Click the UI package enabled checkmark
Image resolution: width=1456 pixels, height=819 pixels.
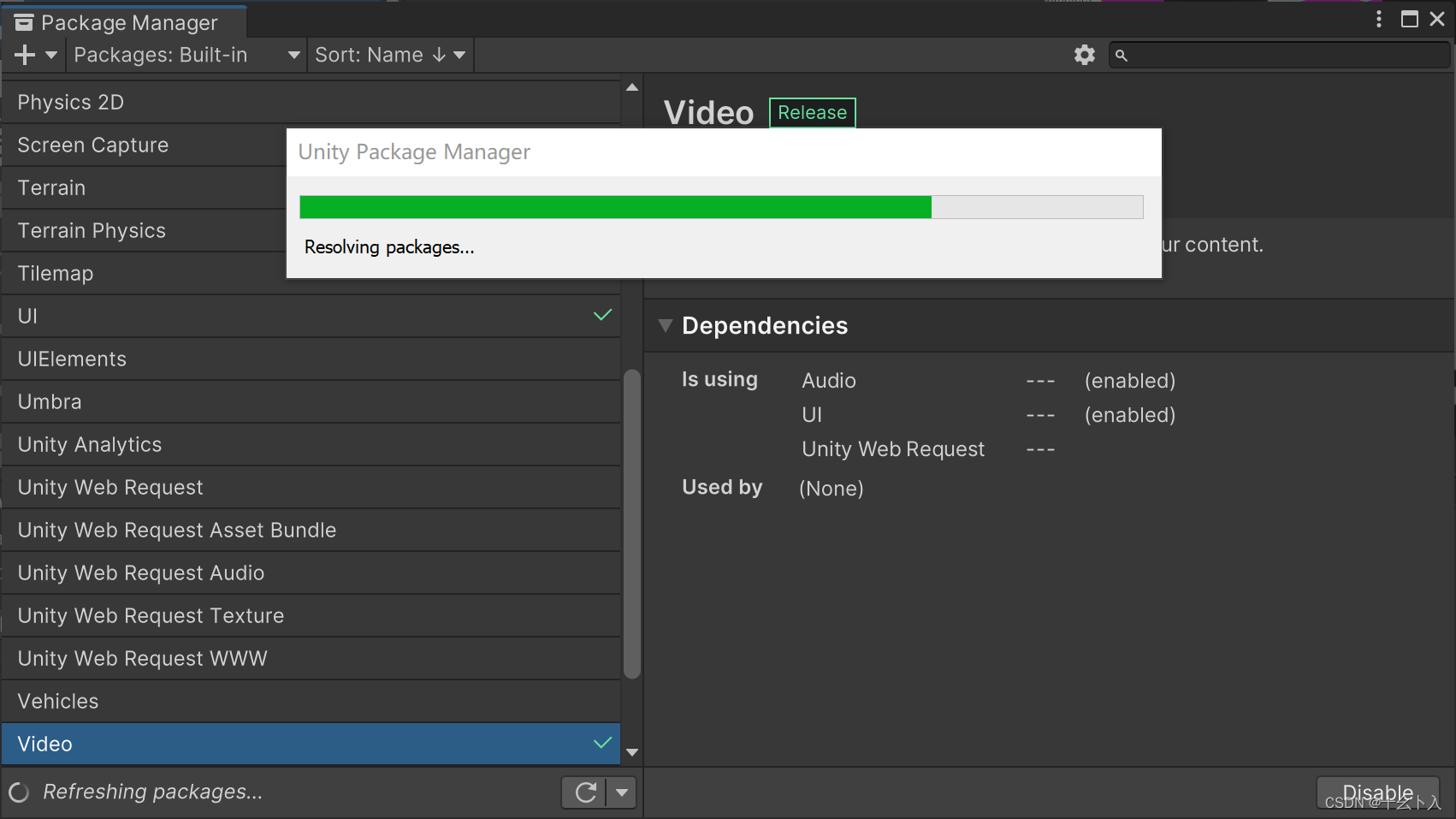[x=603, y=315]
